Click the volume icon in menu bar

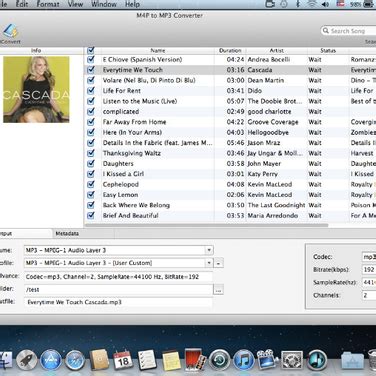pos(325,4)
